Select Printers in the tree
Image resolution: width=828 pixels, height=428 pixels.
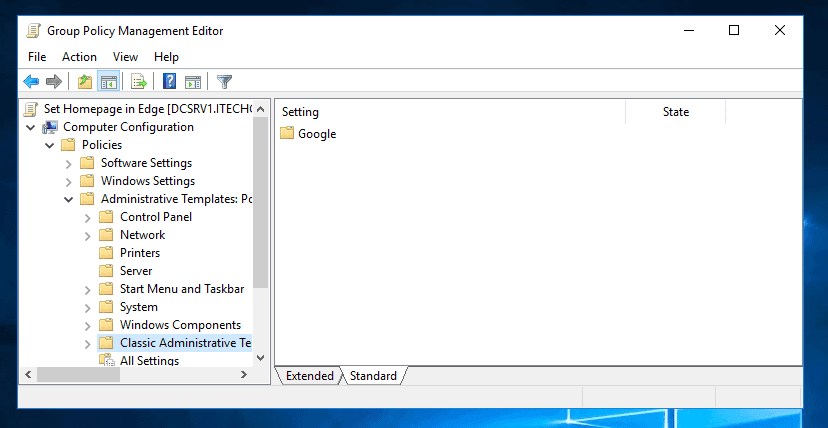140,252
